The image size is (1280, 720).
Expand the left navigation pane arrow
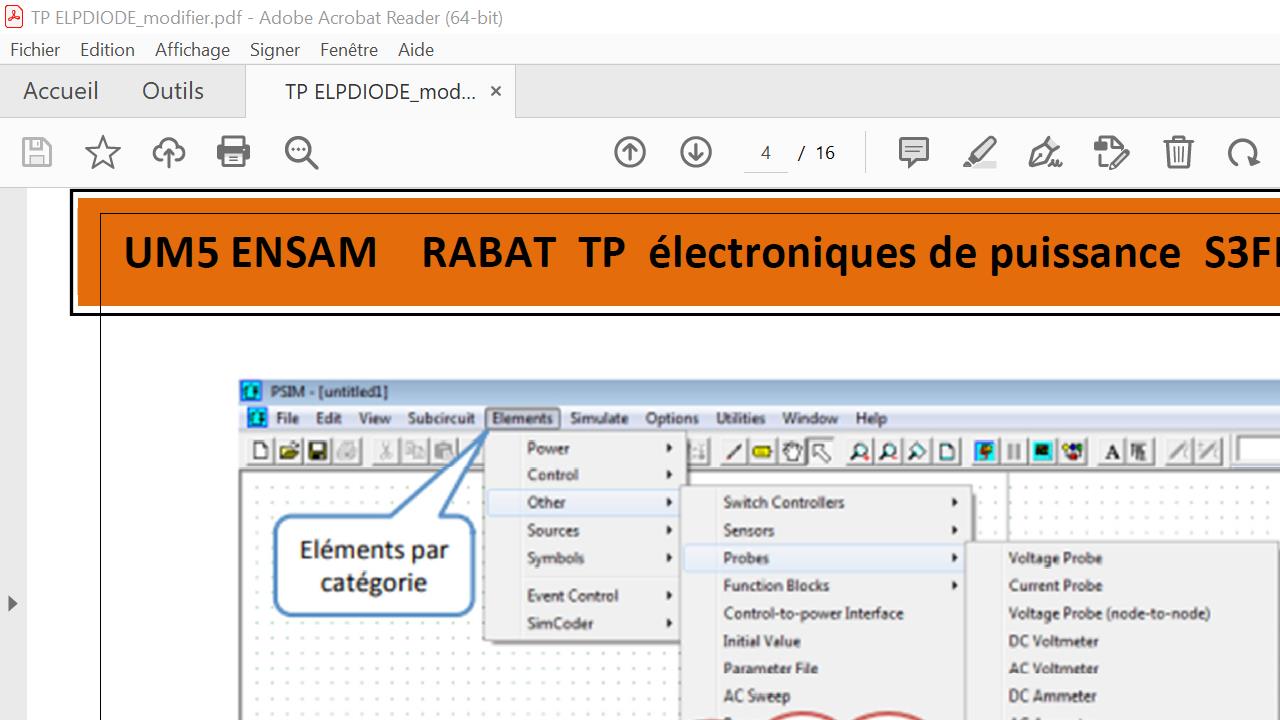pyautogui.click(x=12, y=603)
